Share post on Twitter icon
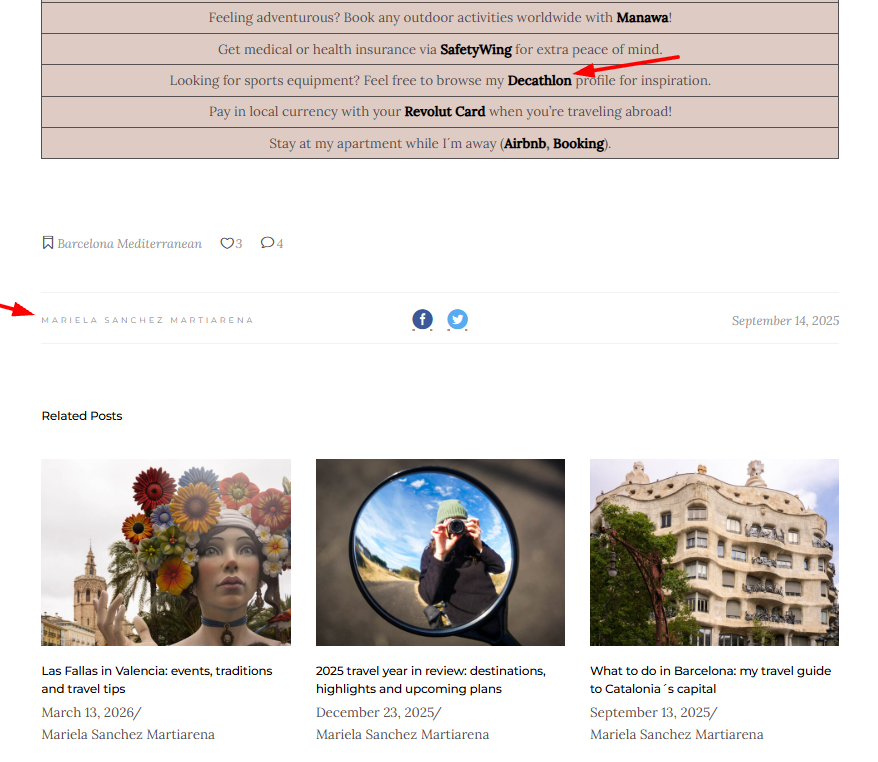The image size is (878, 762). tap(457, 319)
